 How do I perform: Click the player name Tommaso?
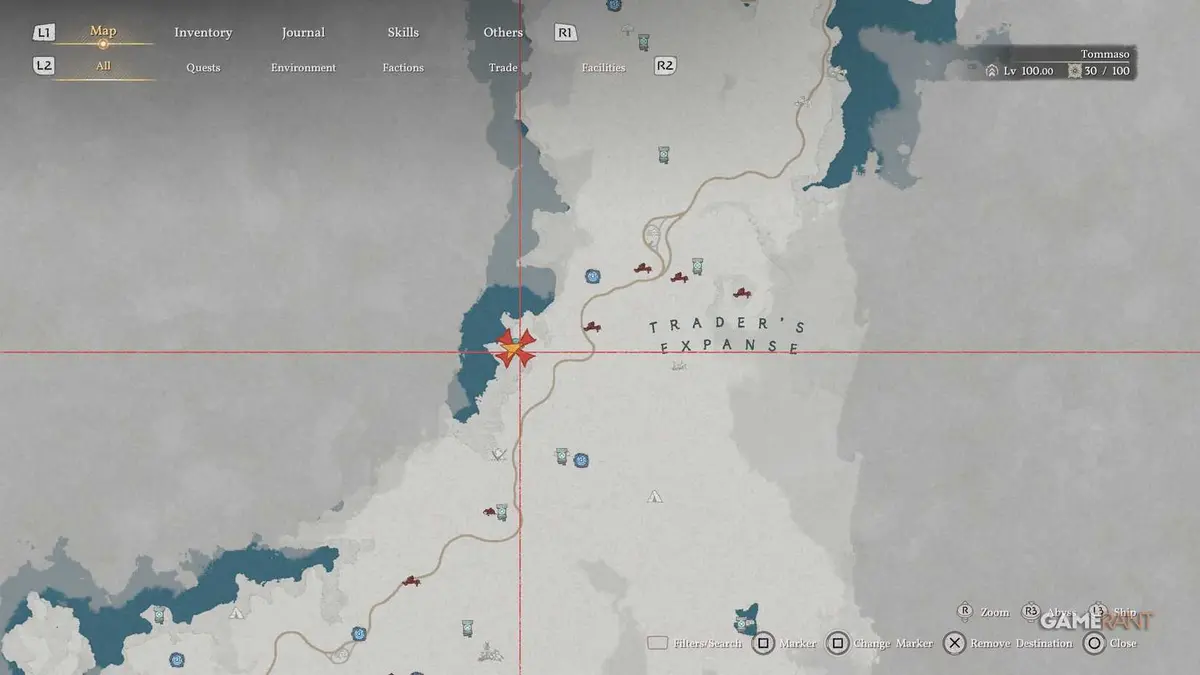point(1105,54)
